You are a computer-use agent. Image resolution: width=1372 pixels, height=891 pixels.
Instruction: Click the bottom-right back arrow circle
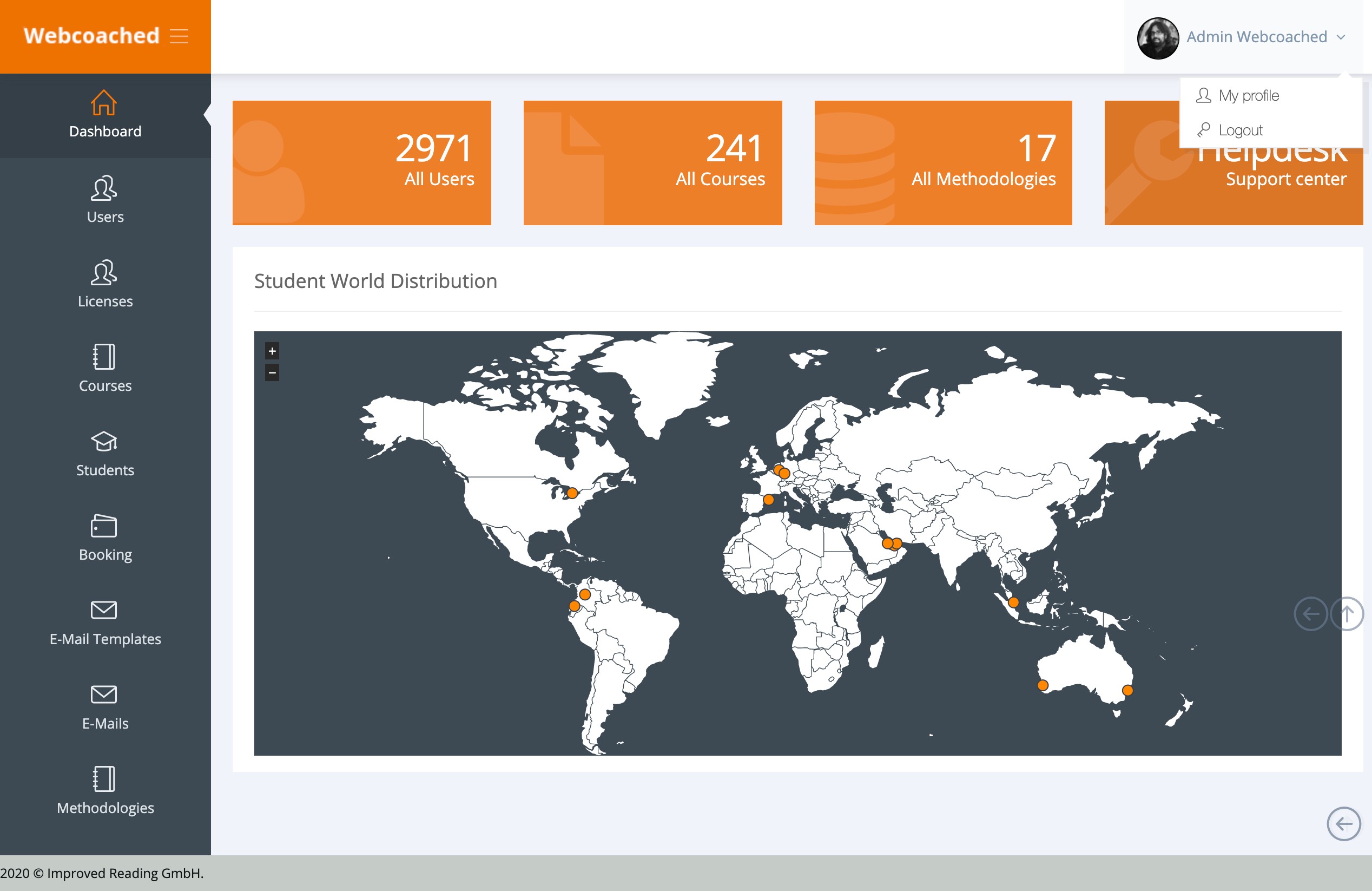(x=1344, y=823)
